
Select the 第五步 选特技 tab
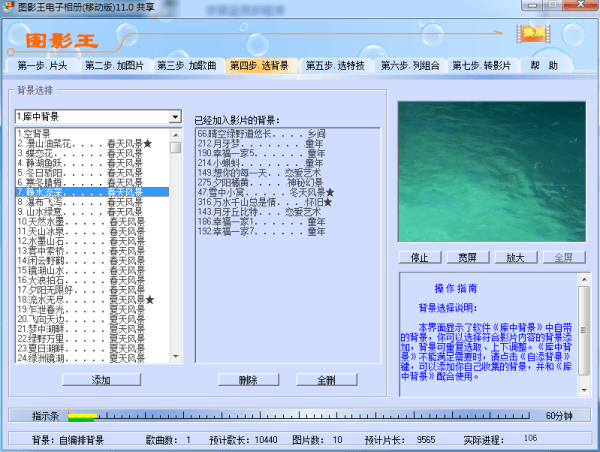coord(334,66)
